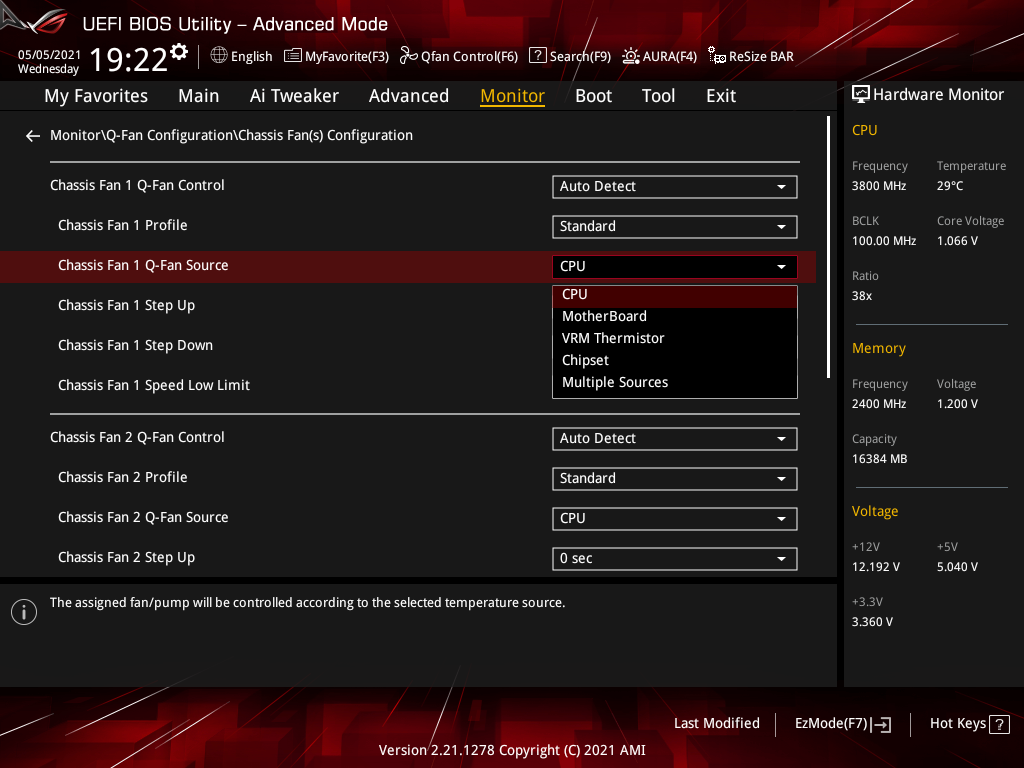Click Last Modified button
This screenshot has height=768, width=1024.
[716, 724]
